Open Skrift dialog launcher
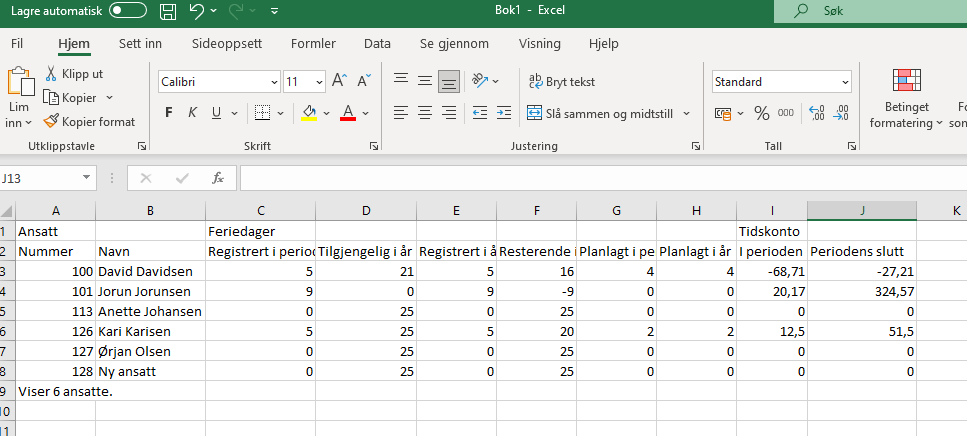967x436 pixels. click(x=373, y=146)
